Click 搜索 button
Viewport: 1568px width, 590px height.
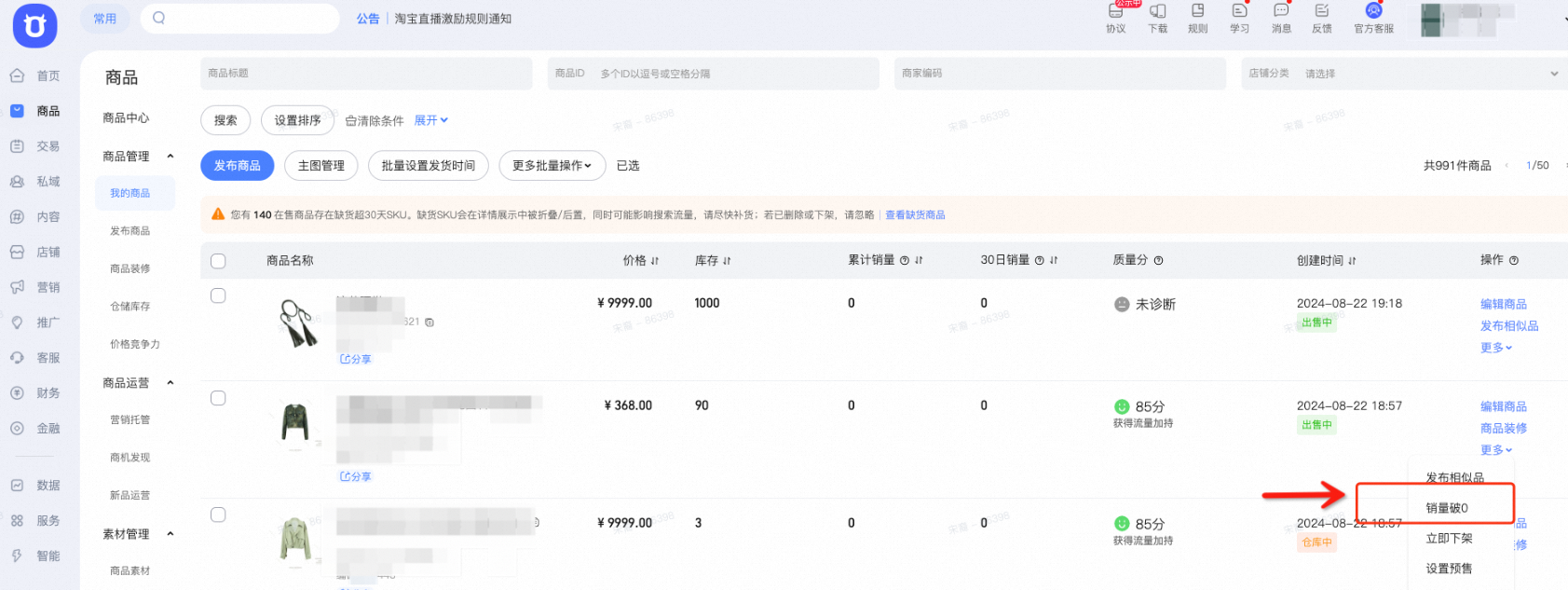[x=225, y=120]
